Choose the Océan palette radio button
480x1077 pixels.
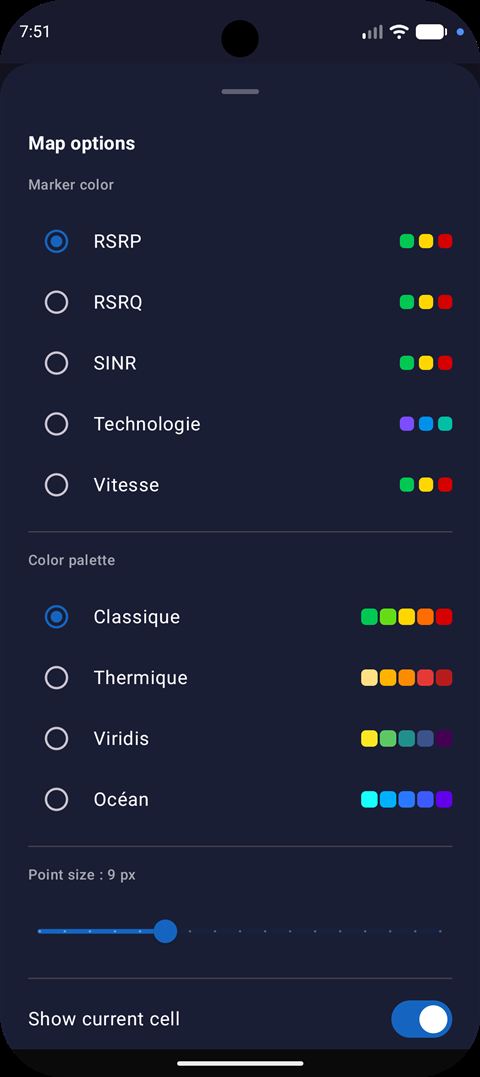[56, 800]
